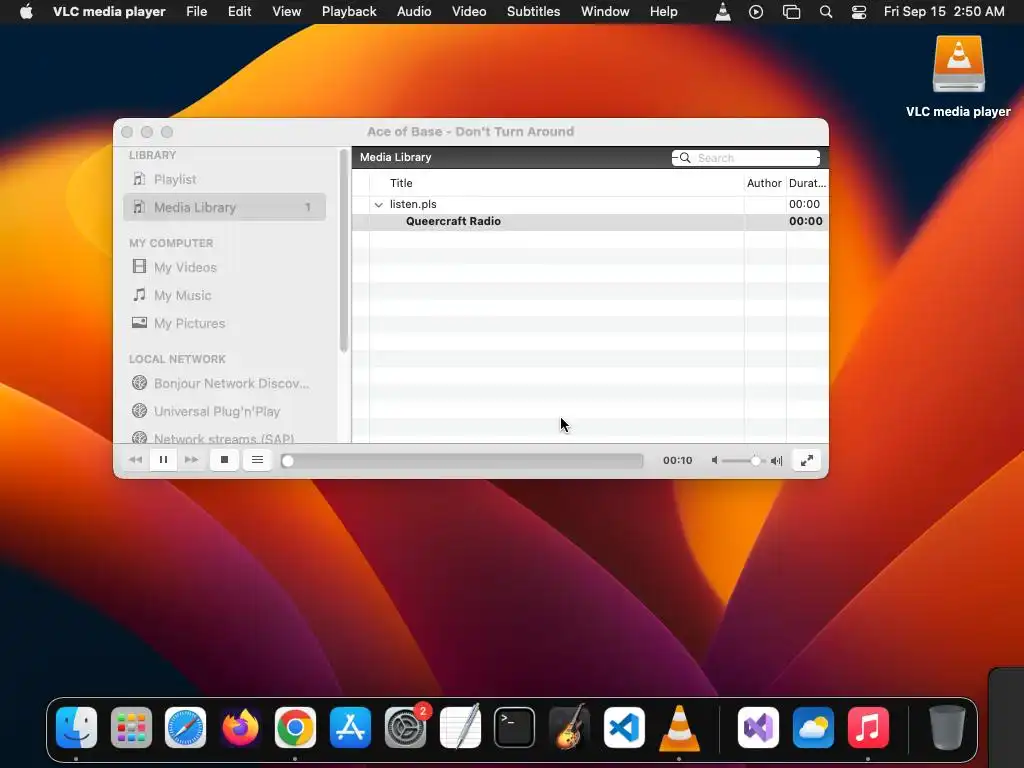Open the File menu
1024x768 pixels.
(x=197, y=12)
